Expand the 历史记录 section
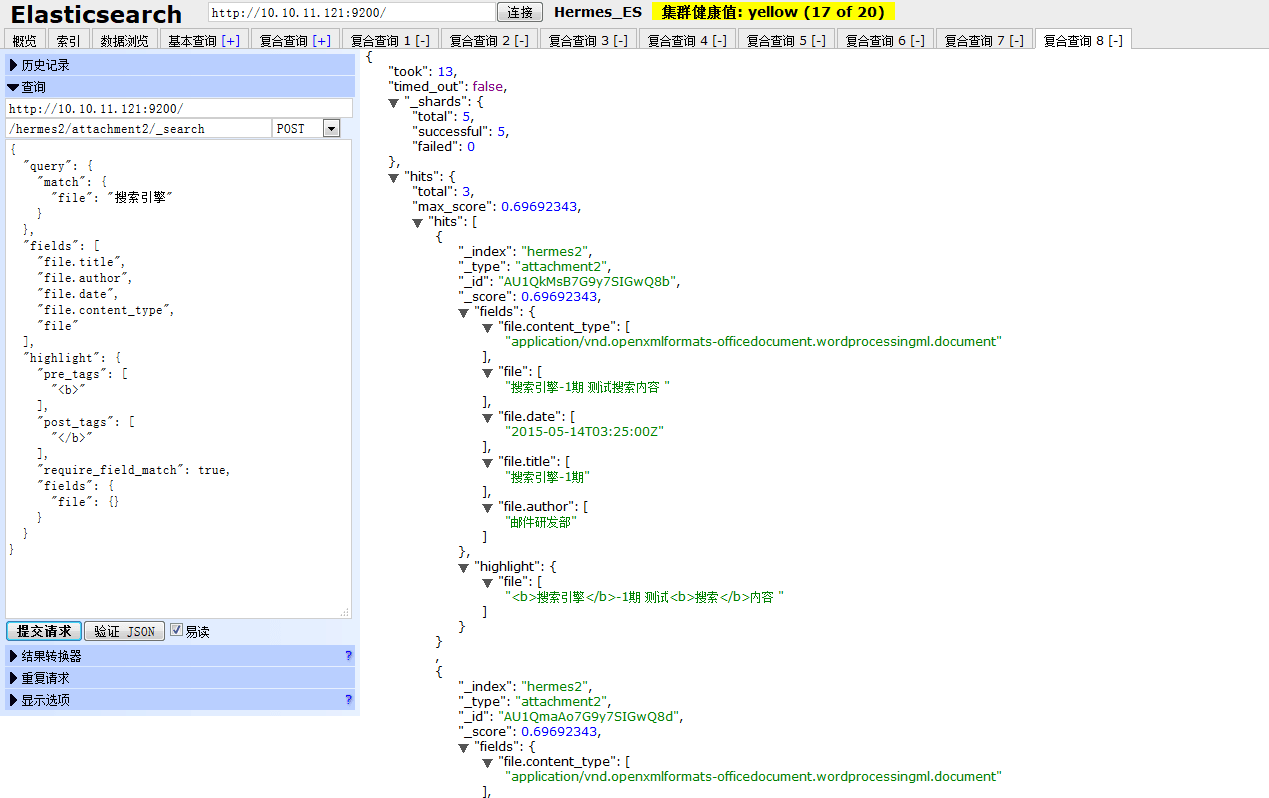 (x=180, y=65)
